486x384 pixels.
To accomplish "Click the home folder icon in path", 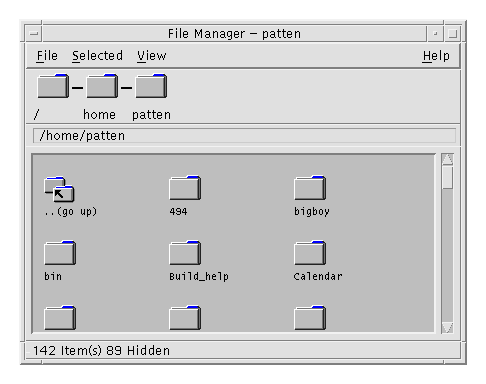I will click(102, 86).
